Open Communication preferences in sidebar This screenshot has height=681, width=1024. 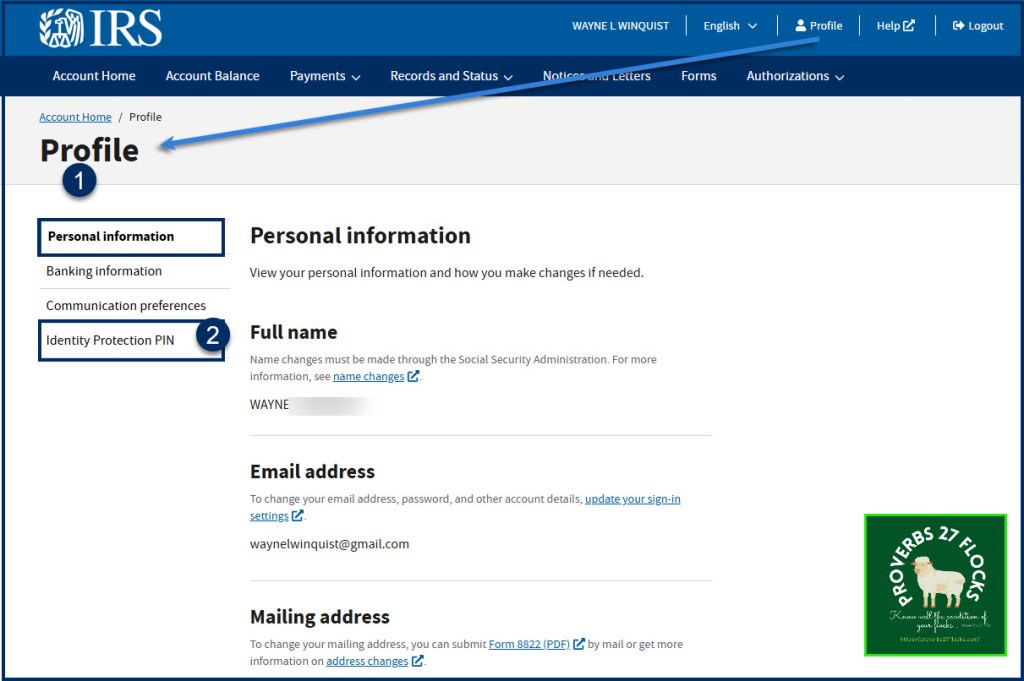(x=126, y=306)
